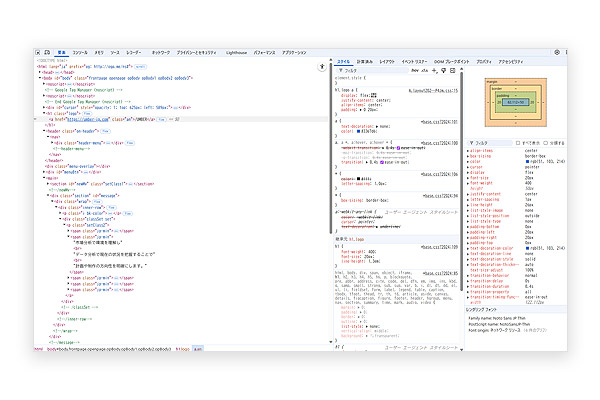Image resolution: width=600 pixels, height=400 pixels.
Task: Open the flexbox editor icon after display: flex
Action: pyautogui.click(x=374, y=95)
